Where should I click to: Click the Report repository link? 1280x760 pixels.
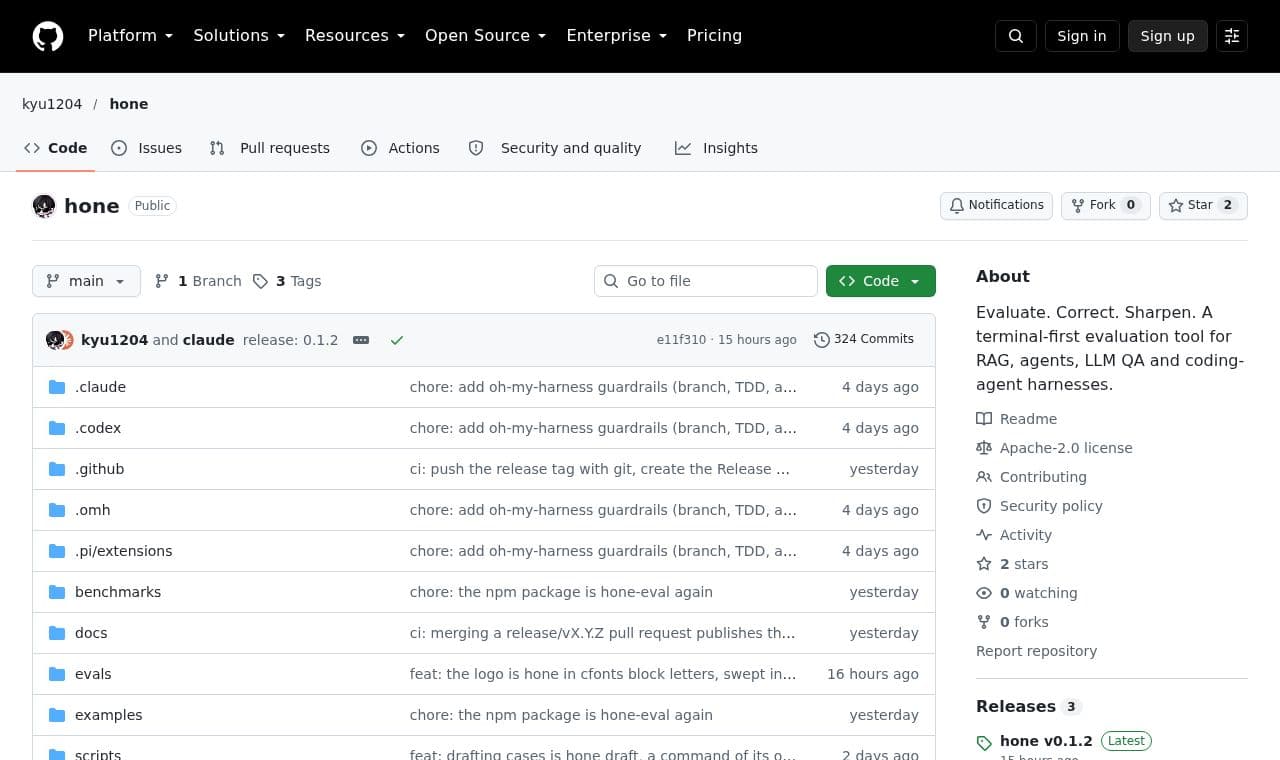pos(1036,651)
